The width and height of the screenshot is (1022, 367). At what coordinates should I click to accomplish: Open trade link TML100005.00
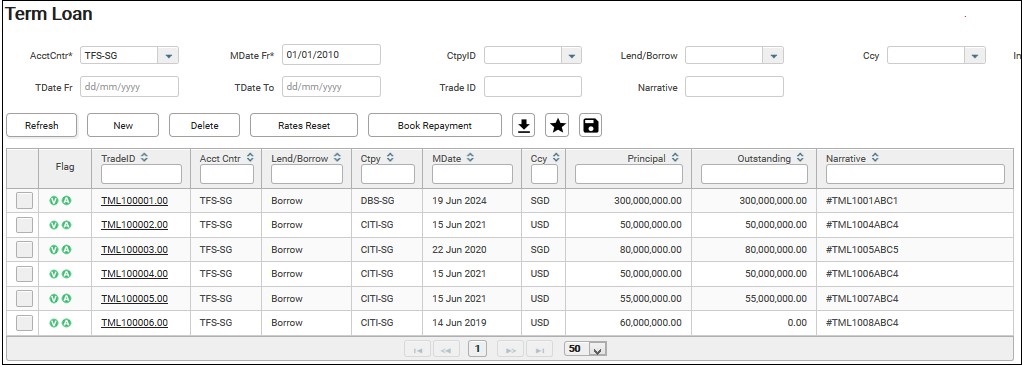tap(134, 299)
